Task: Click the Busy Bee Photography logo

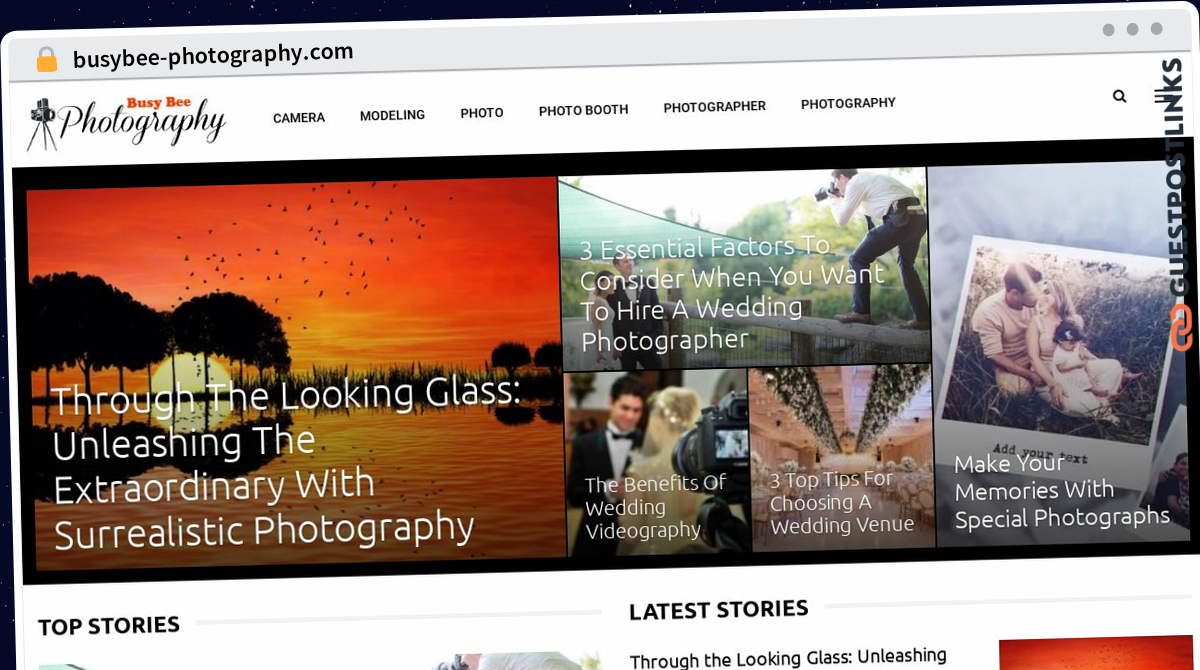Action: [x=126, y=123]
